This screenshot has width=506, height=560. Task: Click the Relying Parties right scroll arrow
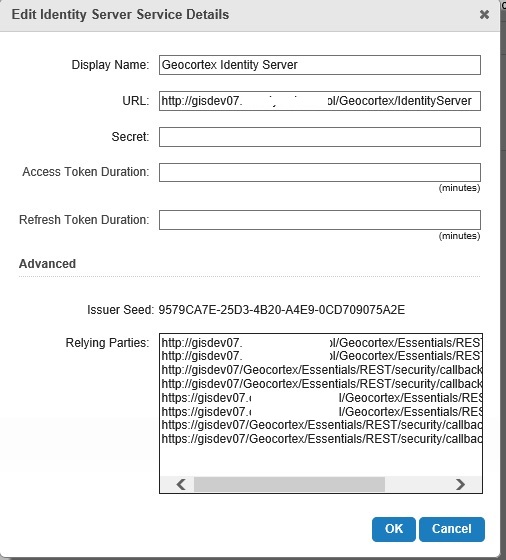tap(460, 484)
